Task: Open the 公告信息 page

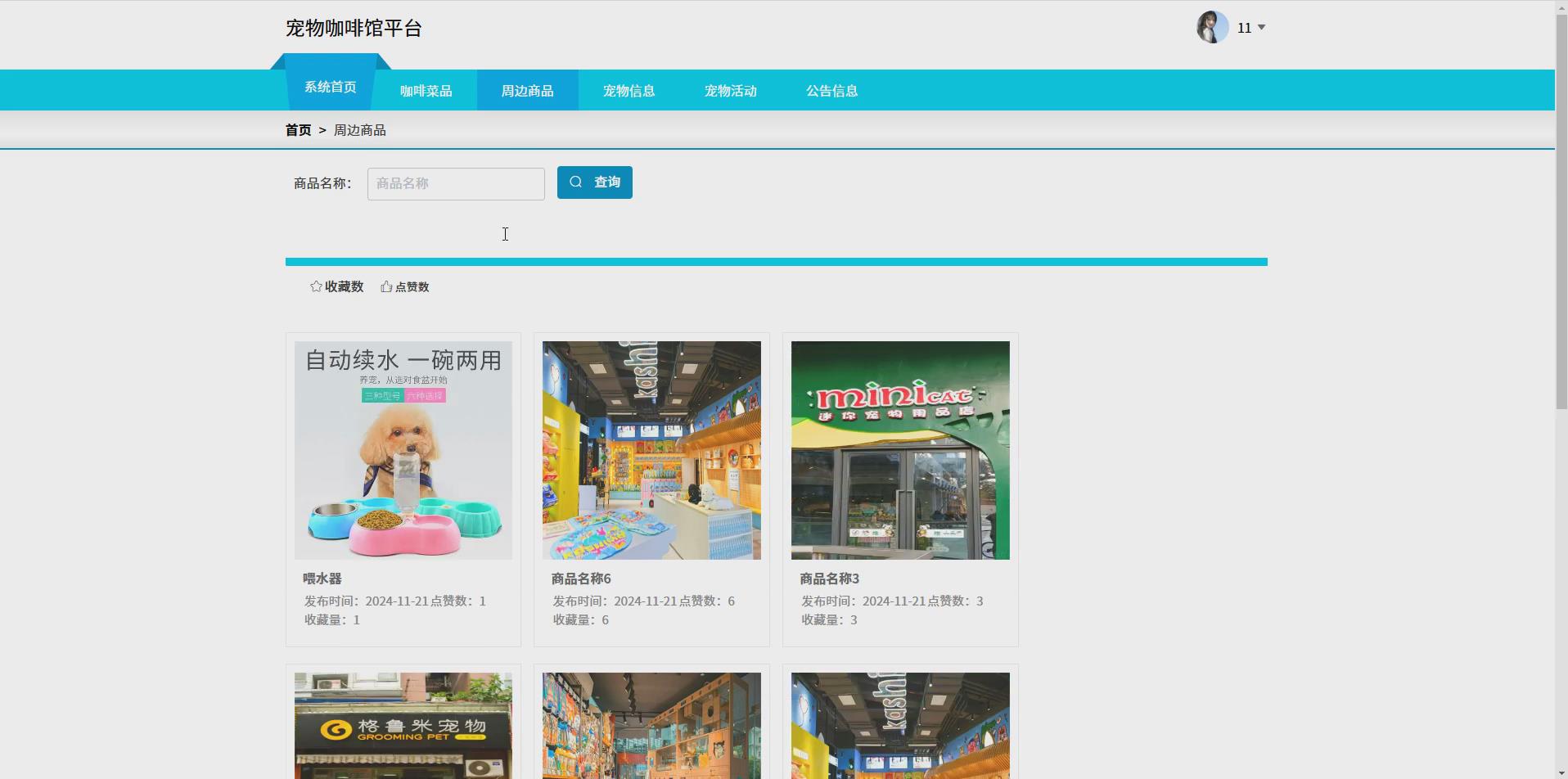Action: 831,90
